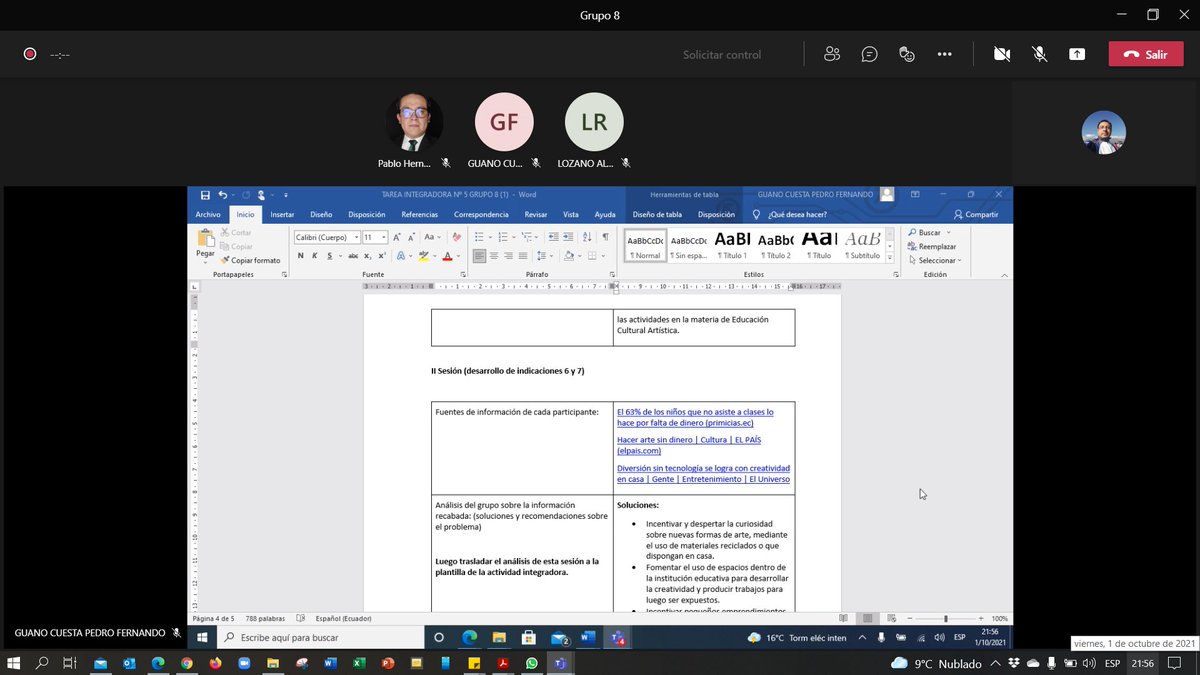The height and width of the screenshot is (675, 1200).
Task: Click Copiar formato in Portapapeles
Action: [x=249, y=260]
